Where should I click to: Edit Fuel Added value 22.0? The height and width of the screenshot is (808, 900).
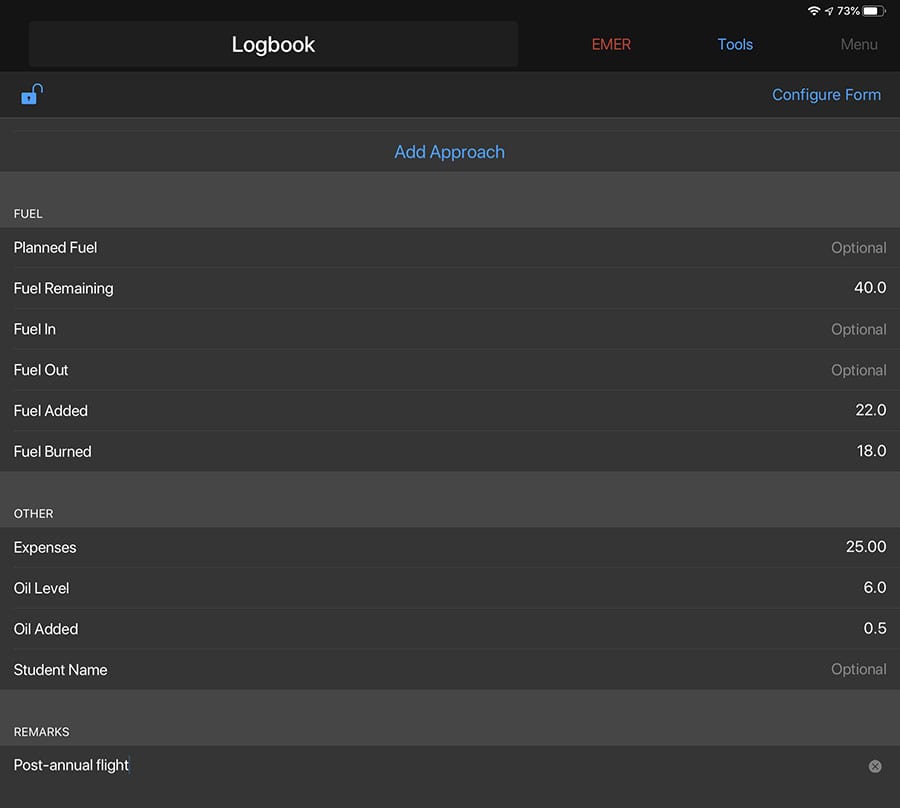871,410
